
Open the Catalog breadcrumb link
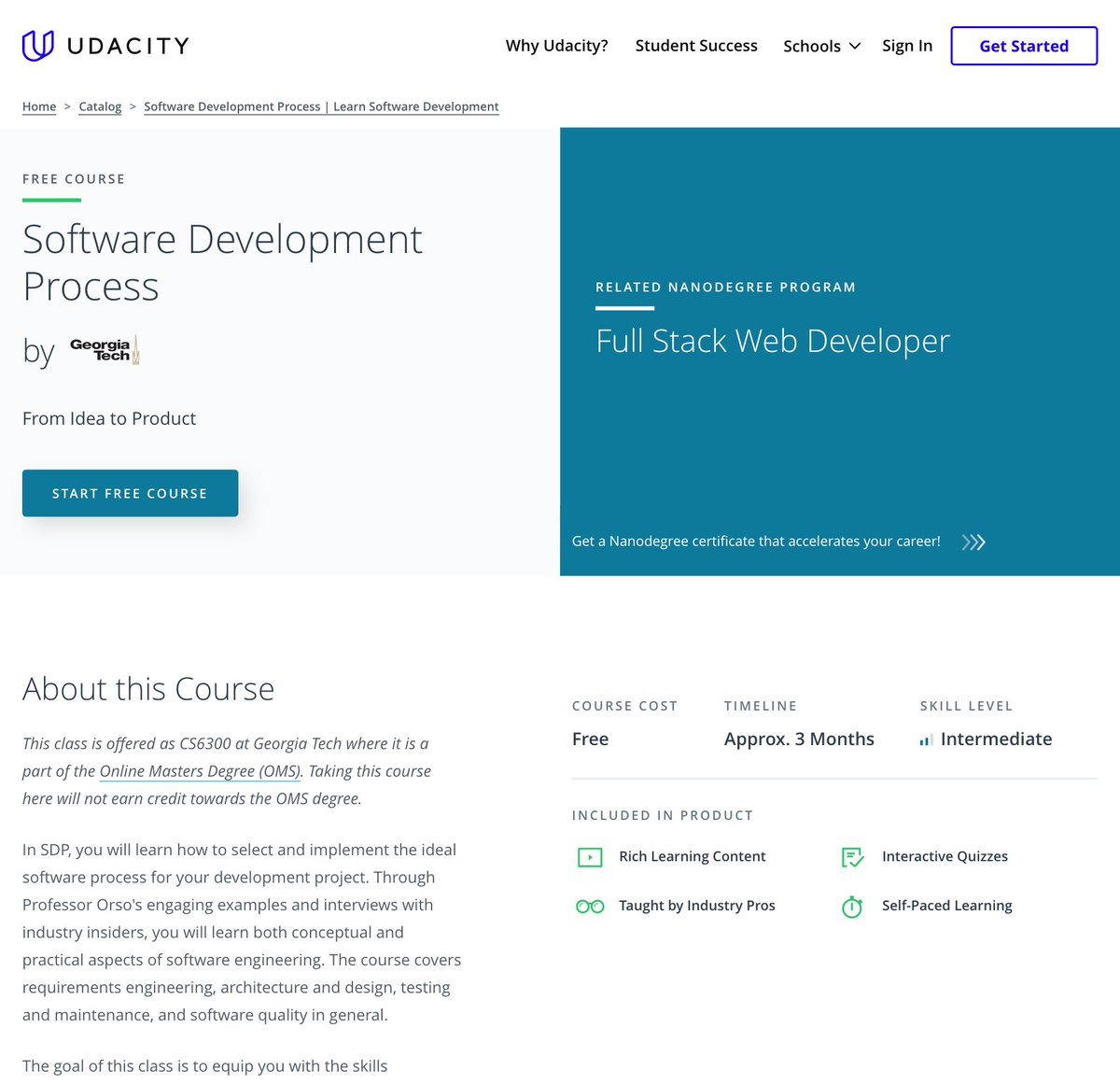[x=100, y=106]
